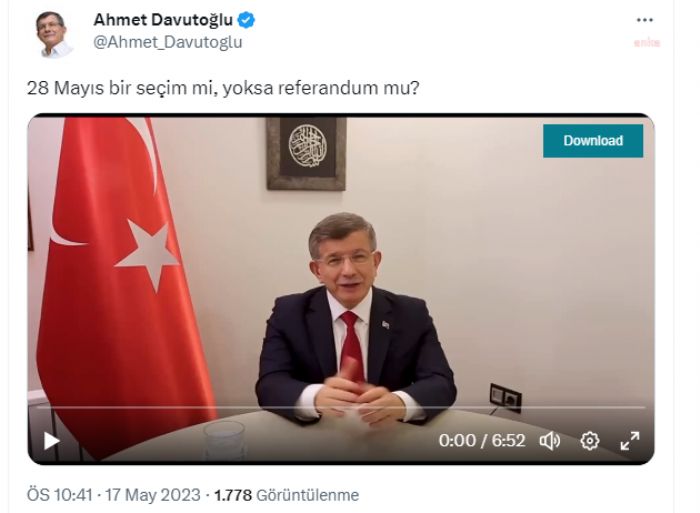Viewport: 700px width, 513px height.
Task: Open the Ahmet Davutoğlu display name link
Action: click(x=163, y=20)
